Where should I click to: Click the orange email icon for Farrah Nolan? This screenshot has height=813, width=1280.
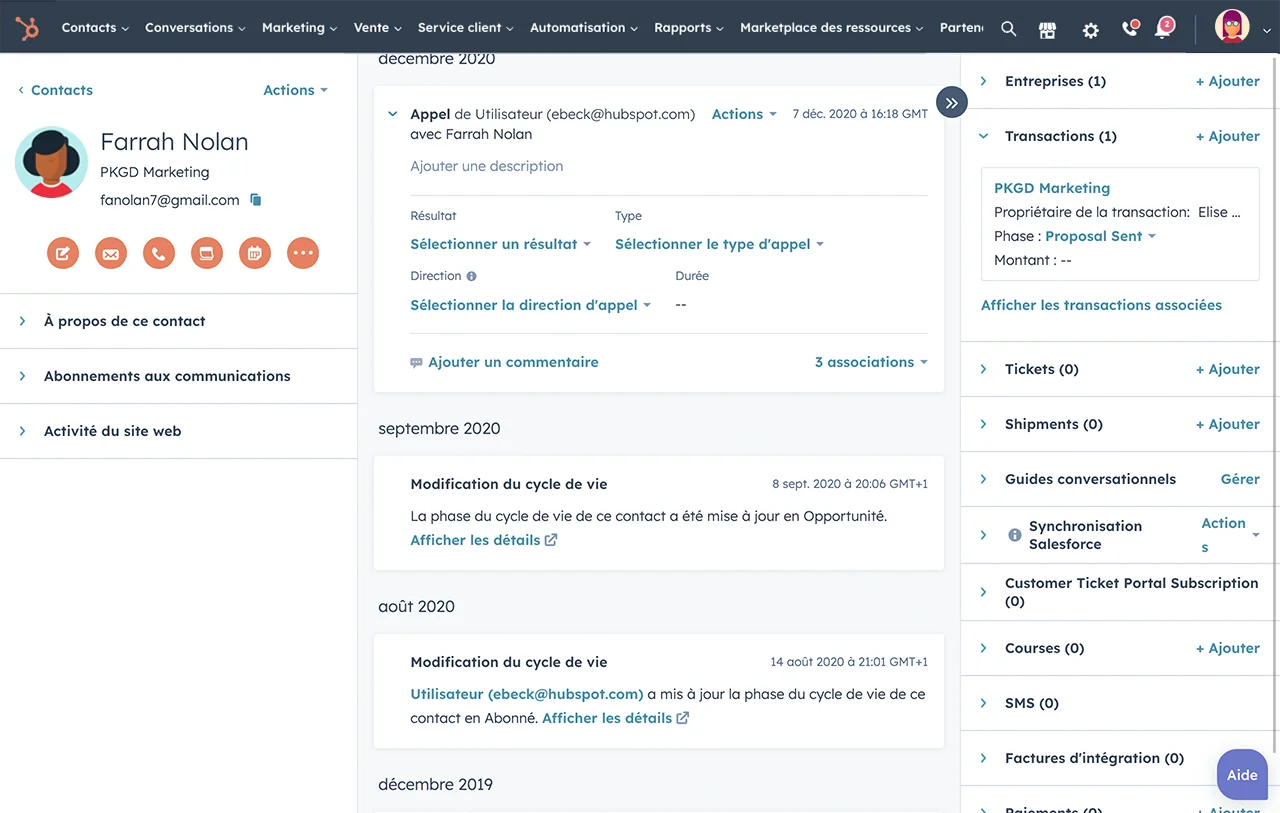(x=111, y=253)
